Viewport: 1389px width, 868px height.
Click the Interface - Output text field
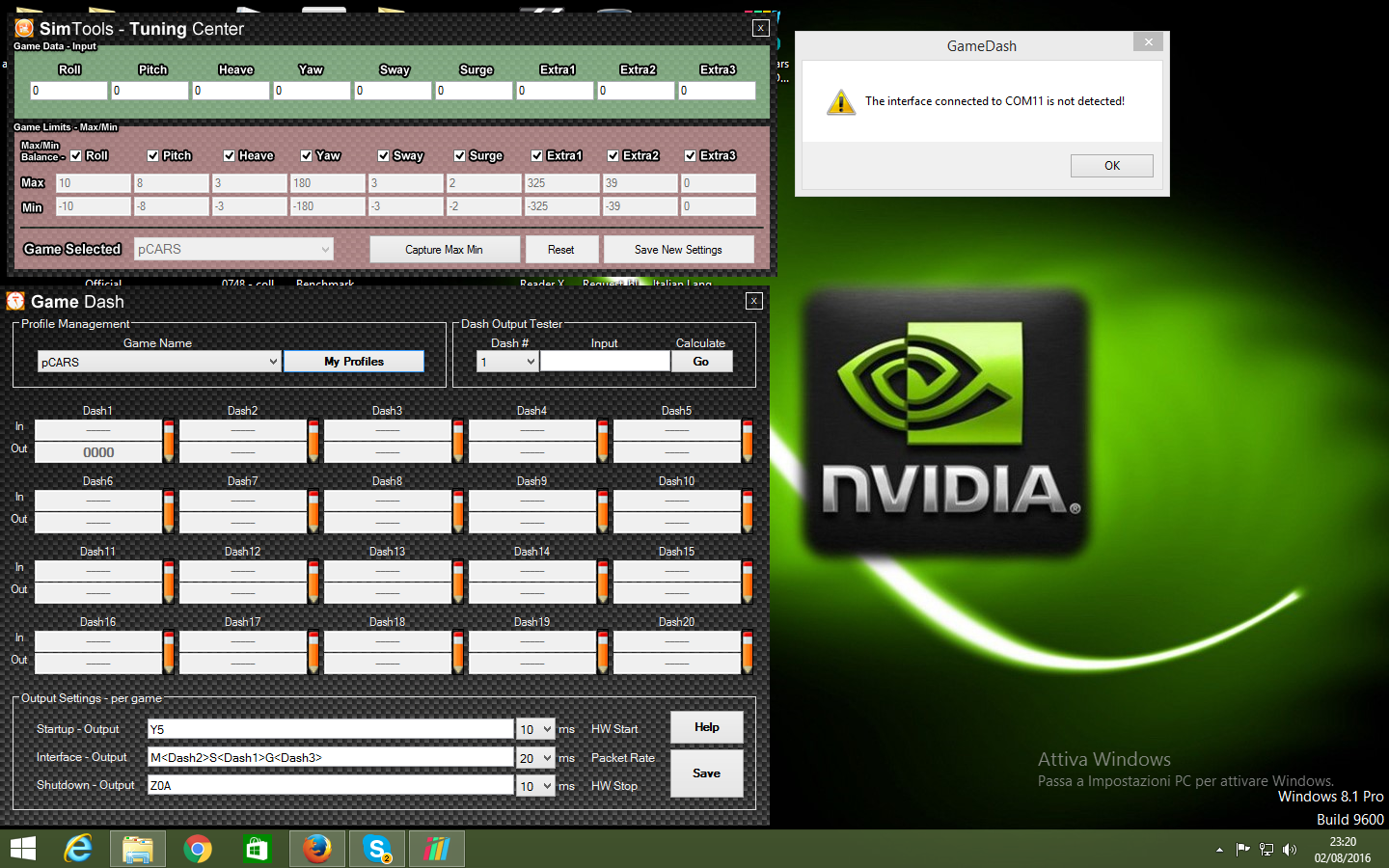[x=331, y=757]
